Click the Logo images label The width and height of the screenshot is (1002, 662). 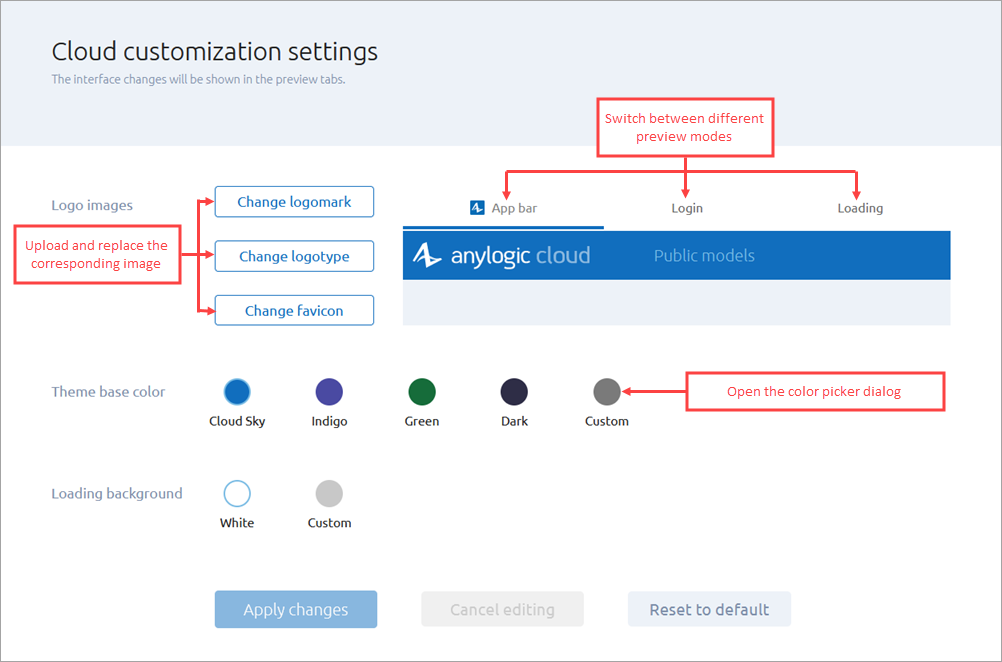coord(92,205)
